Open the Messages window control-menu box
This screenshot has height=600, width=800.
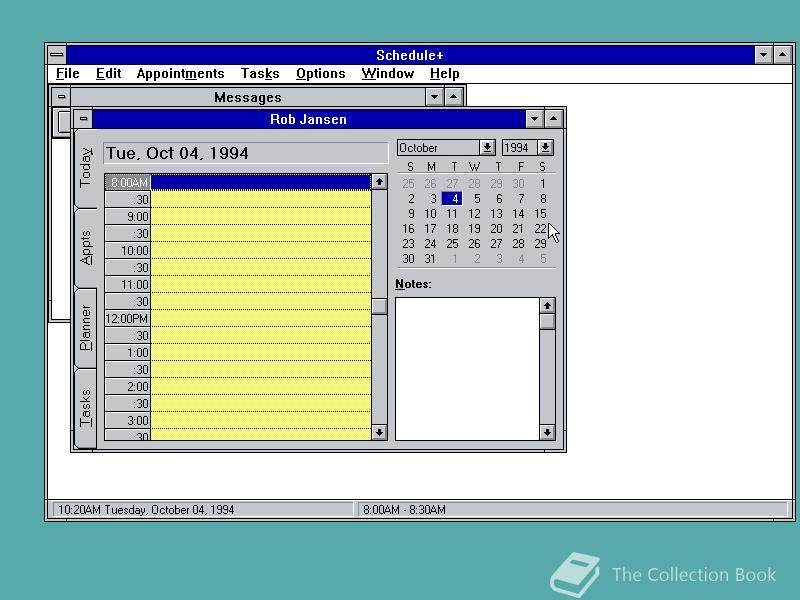pyautogui.click(x=60, y=96)
